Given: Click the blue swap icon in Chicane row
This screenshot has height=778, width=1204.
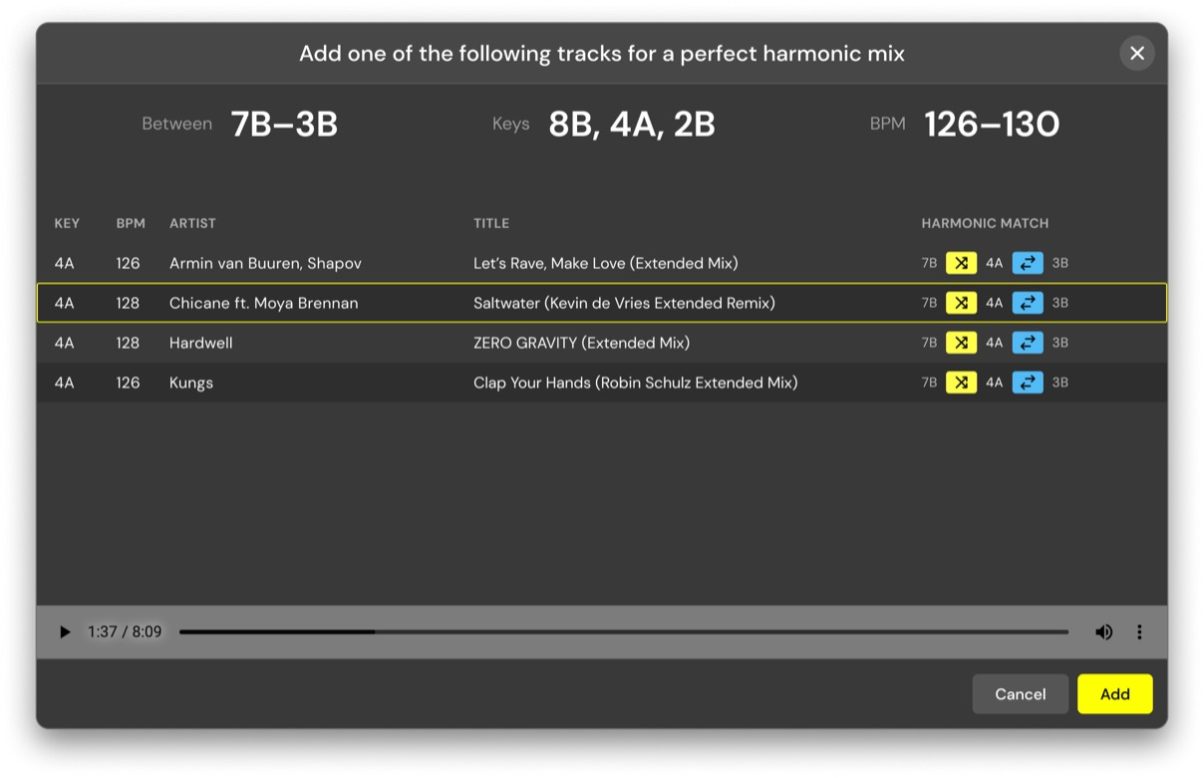Looking at the screenshot, I should pyautogui.click(x=1027, y=303).
